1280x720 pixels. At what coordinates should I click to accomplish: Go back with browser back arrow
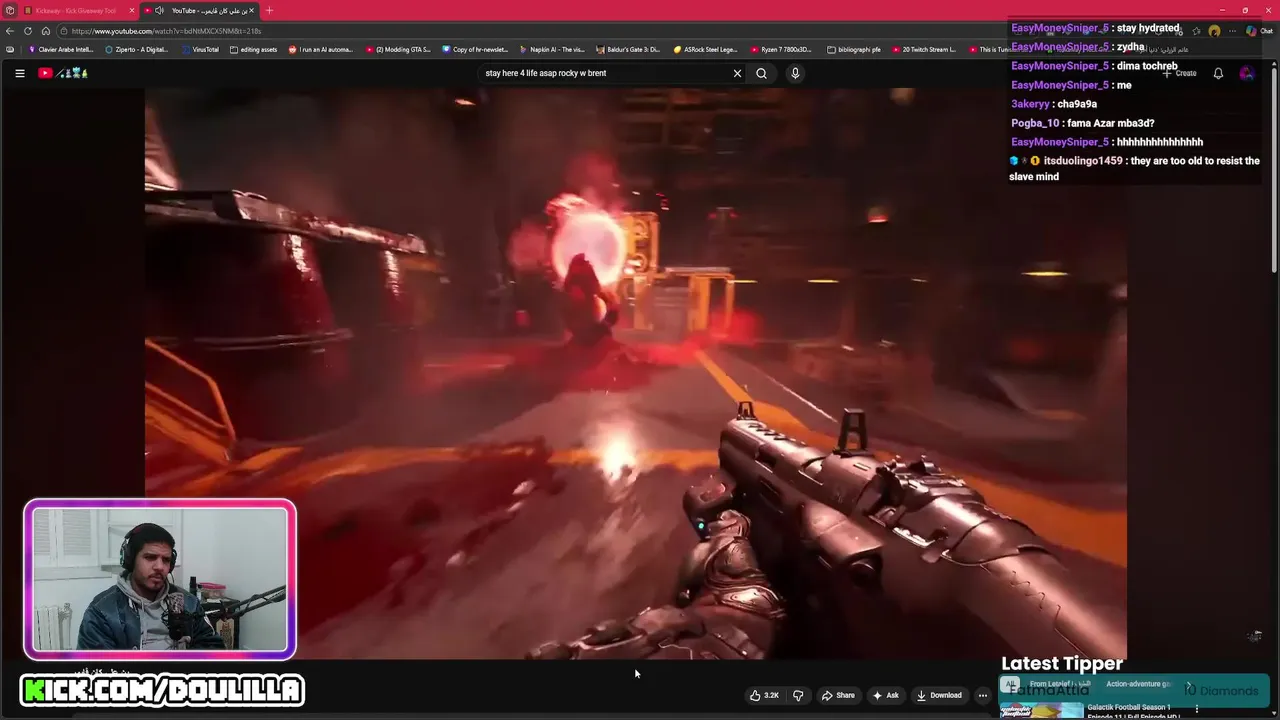(x=10, y=31)
